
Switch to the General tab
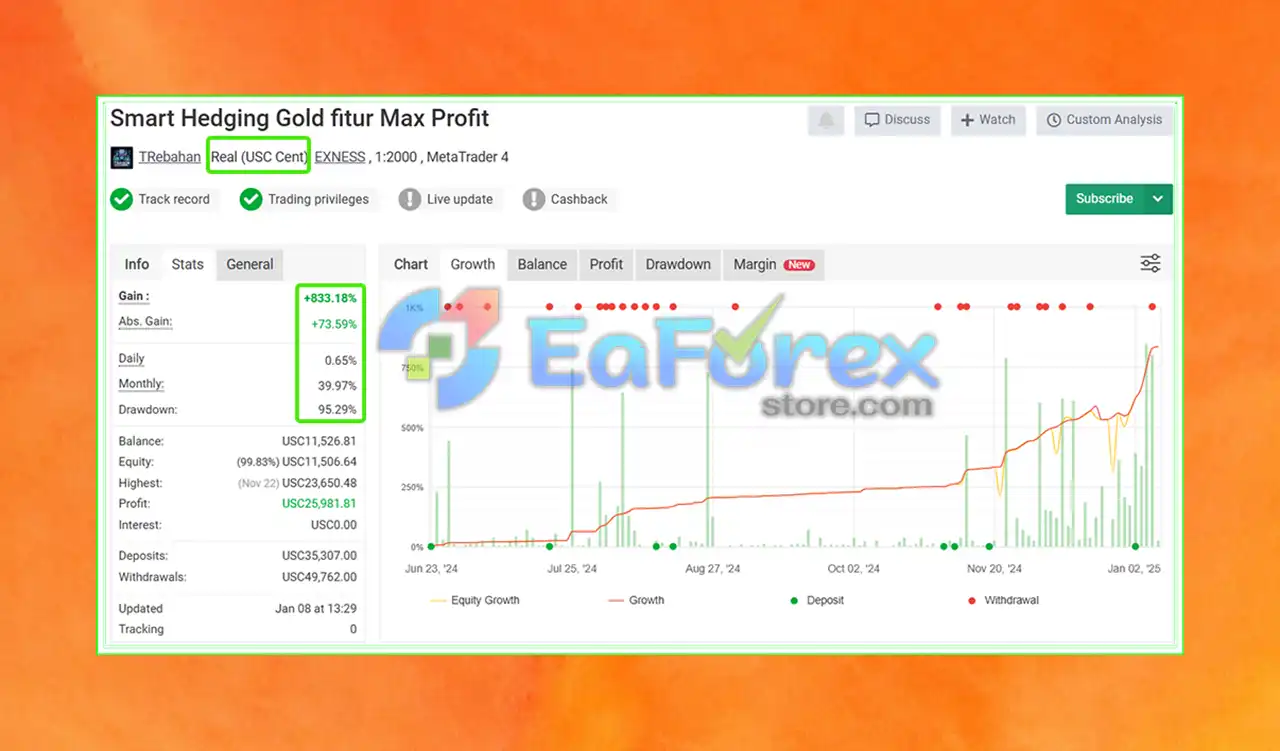(x=250, y=264)
